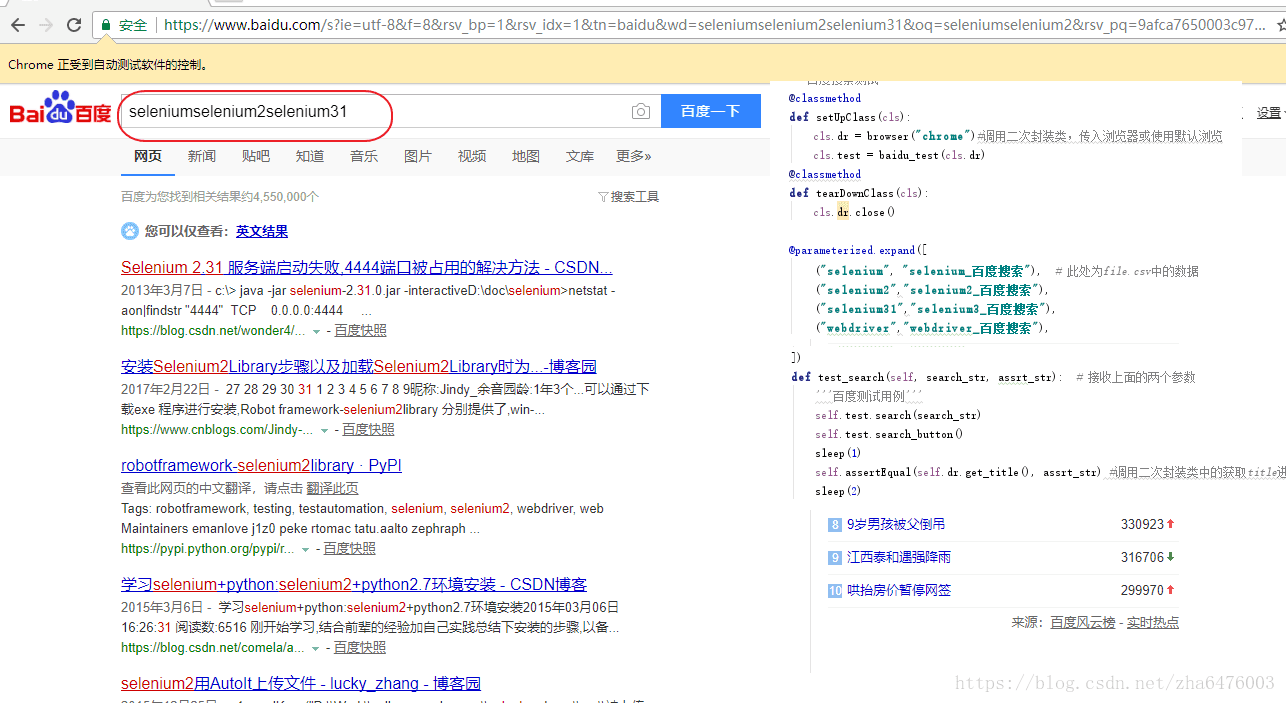This screenshot has width=1286, height=703.
Task: Click hot topic count 299970
Action: pyautogui.click(x=1143, y=590)
